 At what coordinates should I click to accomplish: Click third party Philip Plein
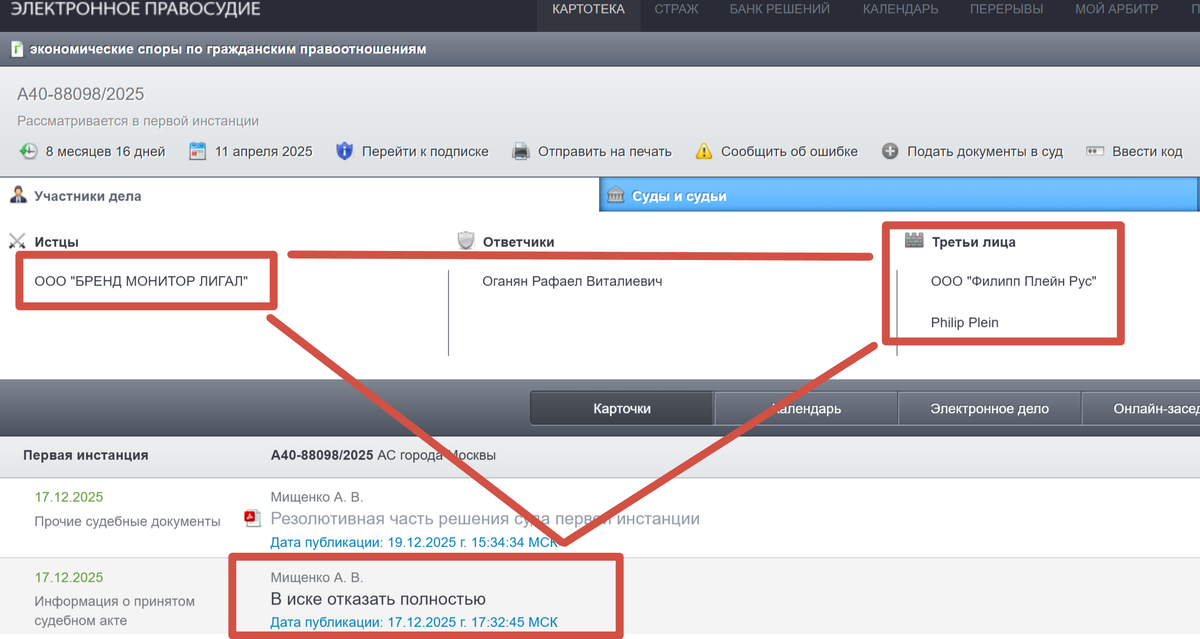[965, 322]
